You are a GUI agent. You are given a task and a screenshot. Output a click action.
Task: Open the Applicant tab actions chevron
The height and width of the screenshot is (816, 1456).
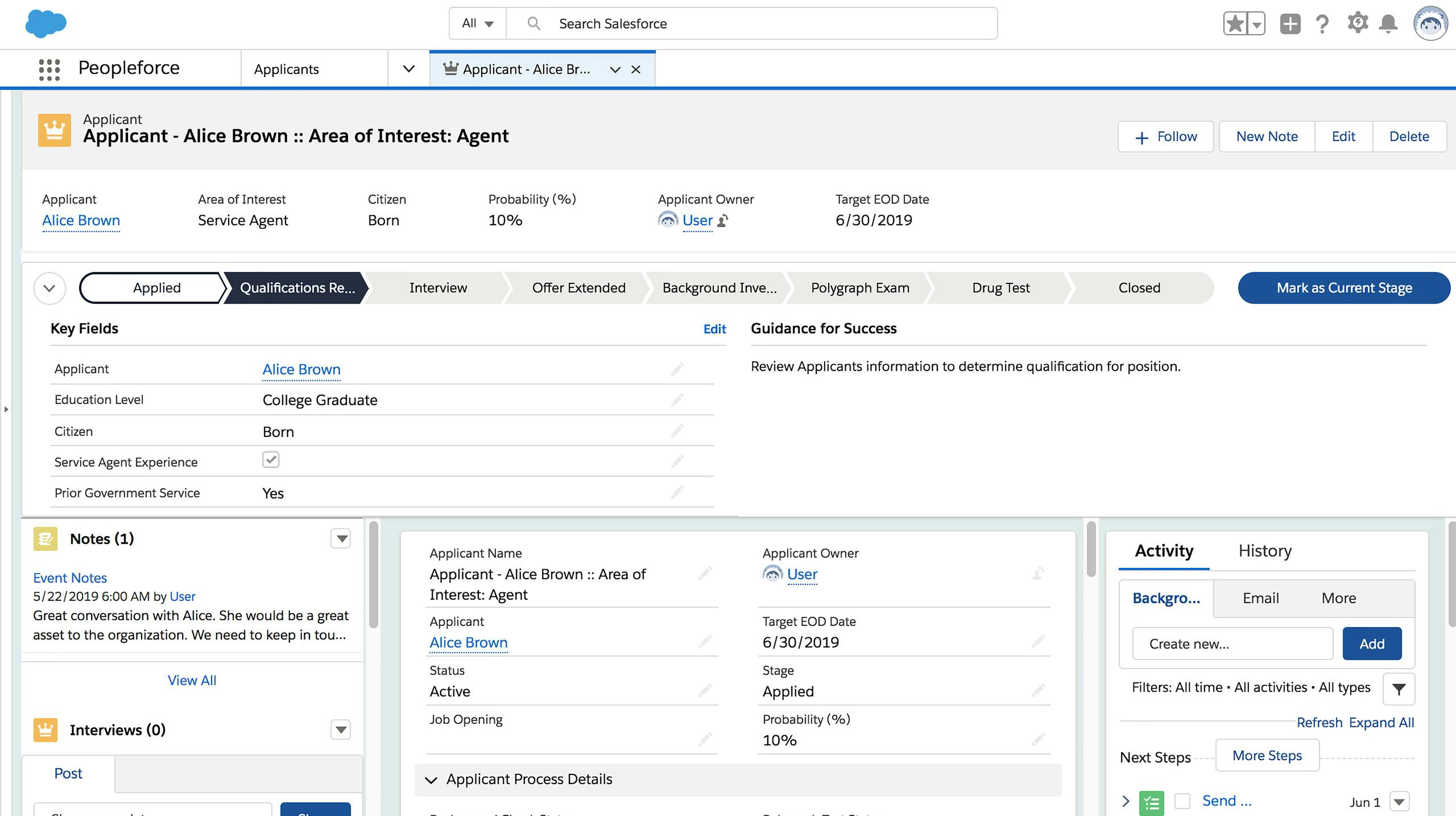[615, 69]
